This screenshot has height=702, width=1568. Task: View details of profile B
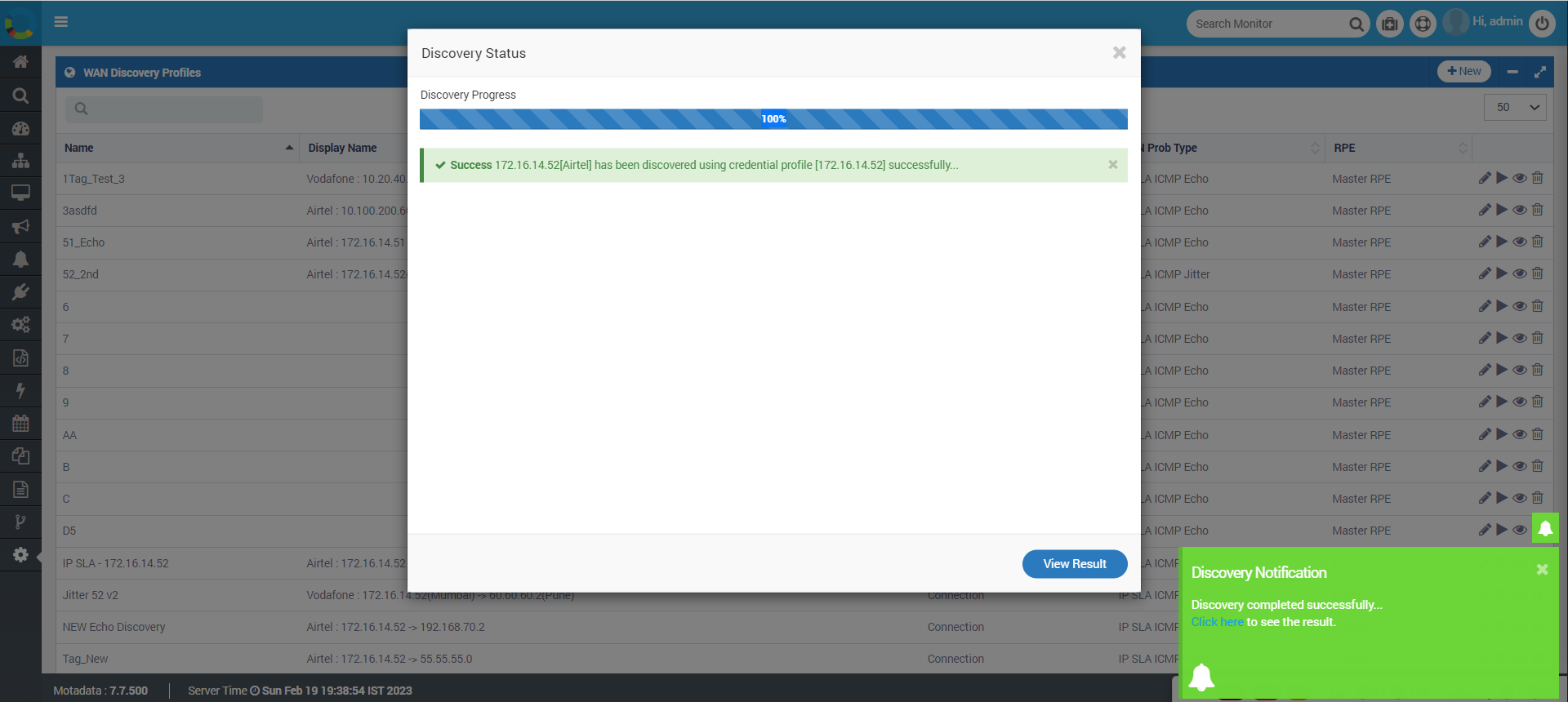point(1520,466)
